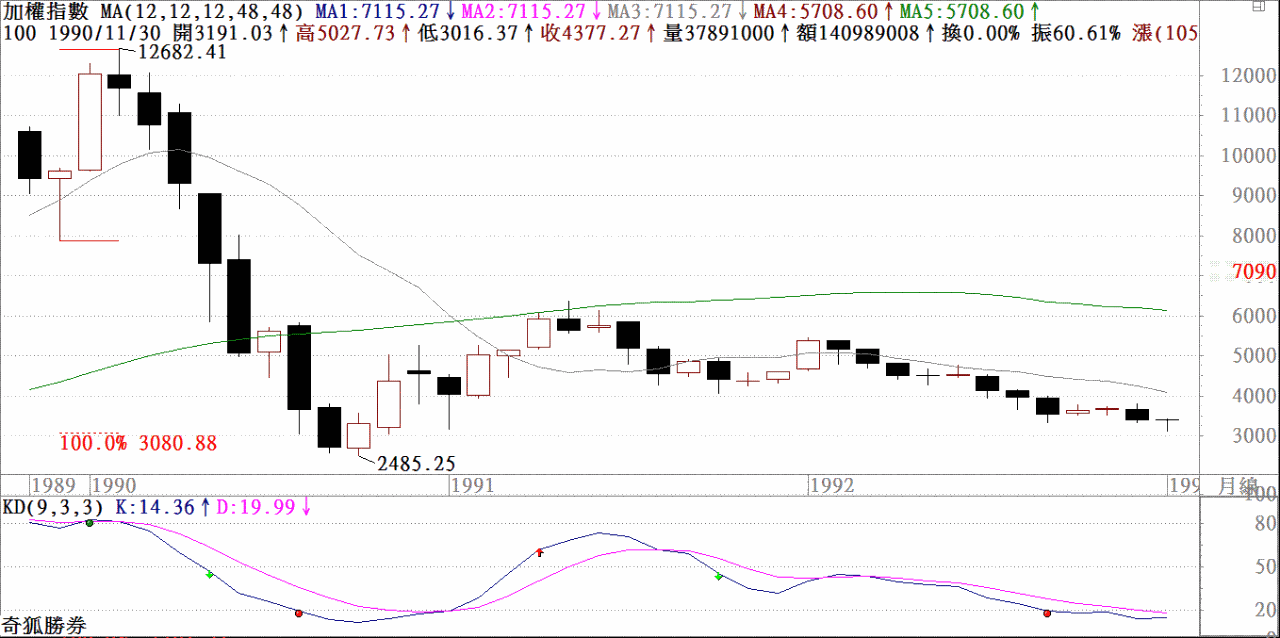Select the green arrow marker in late 1991
Screen dimensions: 1280x638
coord(718,577)
